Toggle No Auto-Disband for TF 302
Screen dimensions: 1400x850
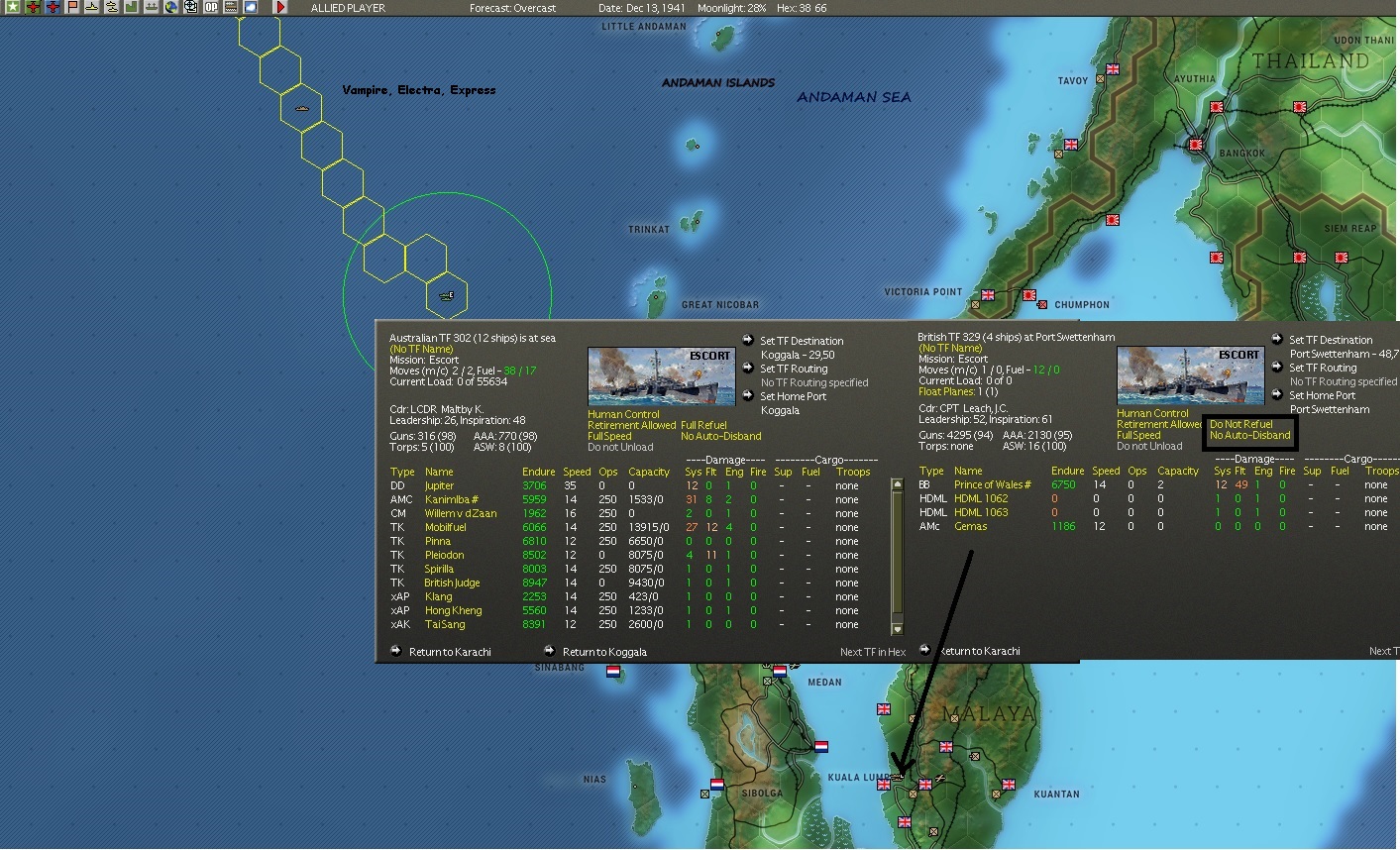click(x=720, y=436)
